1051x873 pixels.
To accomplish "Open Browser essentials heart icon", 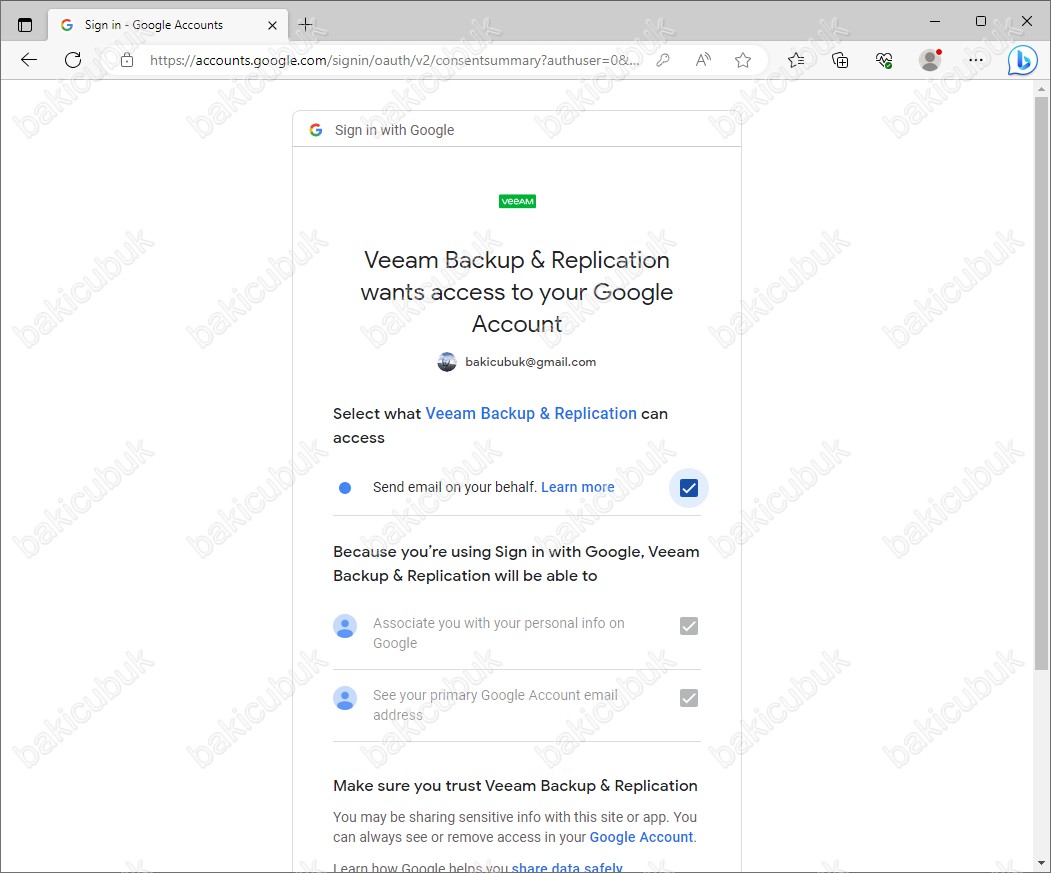I will tap(884, 60).
